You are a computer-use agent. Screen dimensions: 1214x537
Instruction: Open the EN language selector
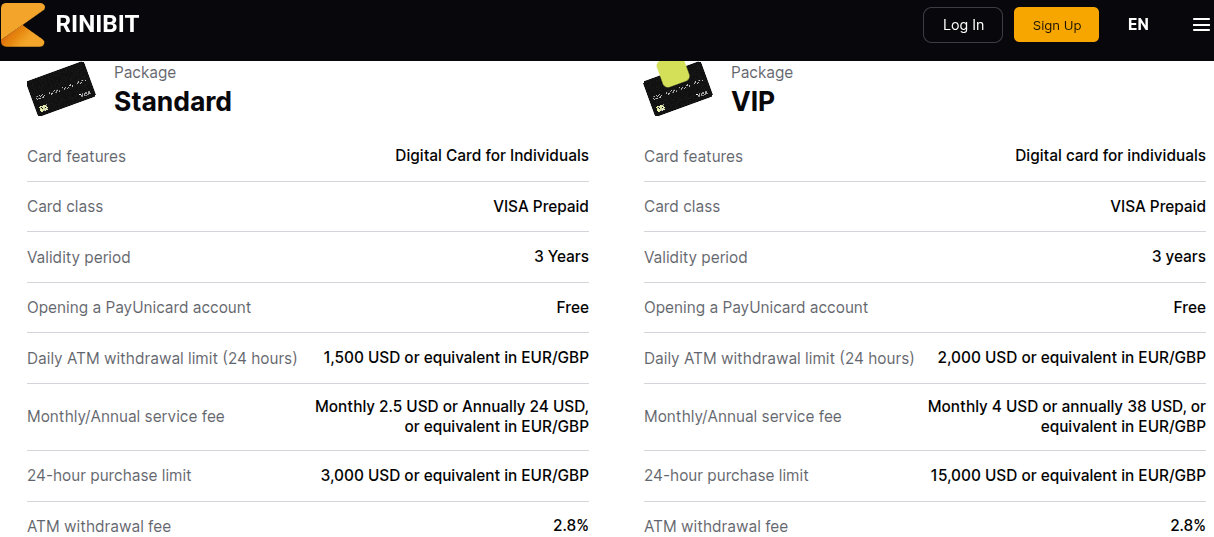pos(1138,25)
